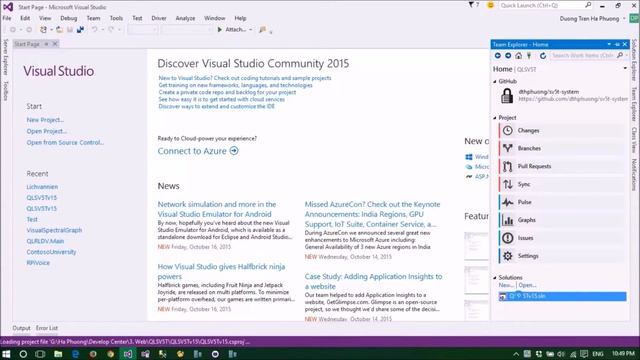This screenshot has height=360, width=640.
Task: Click Open from Source Control link
Action: coord(65,143)
